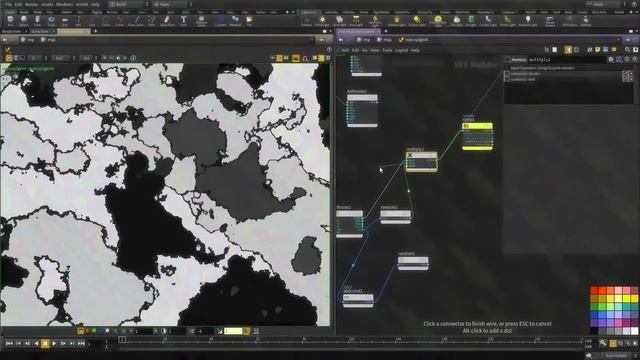This screenshot has height=360, width=640.
Task: Play the timeline in reverse
Action: [36, 344]
